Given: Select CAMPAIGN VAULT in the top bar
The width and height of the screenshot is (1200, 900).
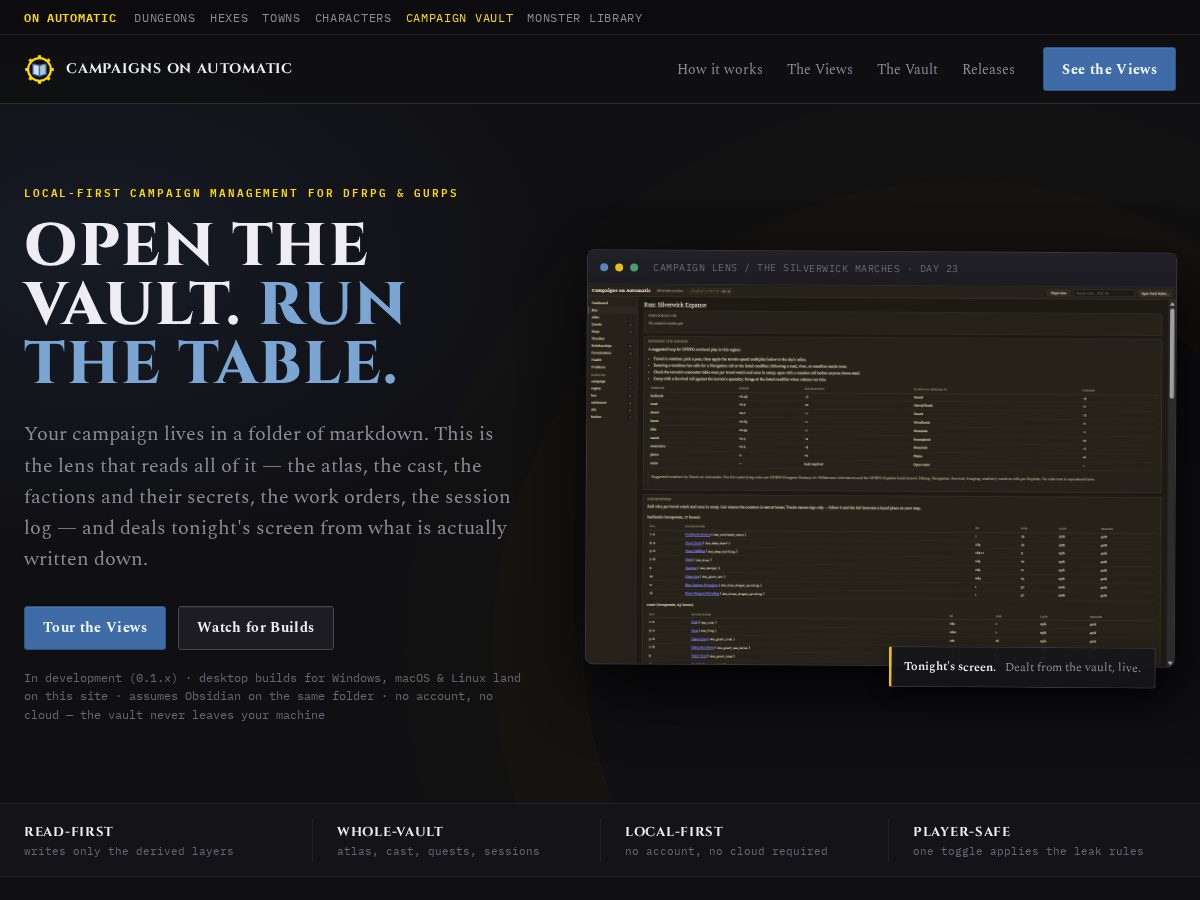Looking at the screenshot, I should click(x=460, y=18).
